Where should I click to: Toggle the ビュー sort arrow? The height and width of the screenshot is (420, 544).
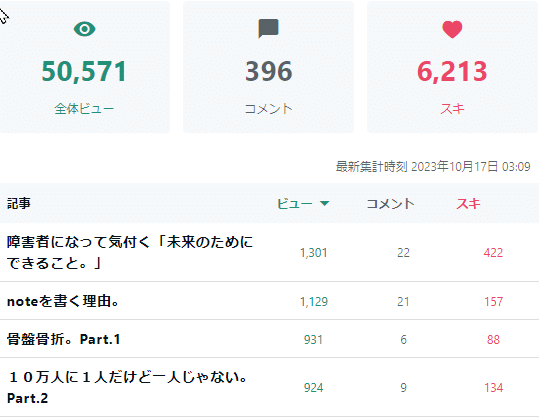(x=324, y=203)
